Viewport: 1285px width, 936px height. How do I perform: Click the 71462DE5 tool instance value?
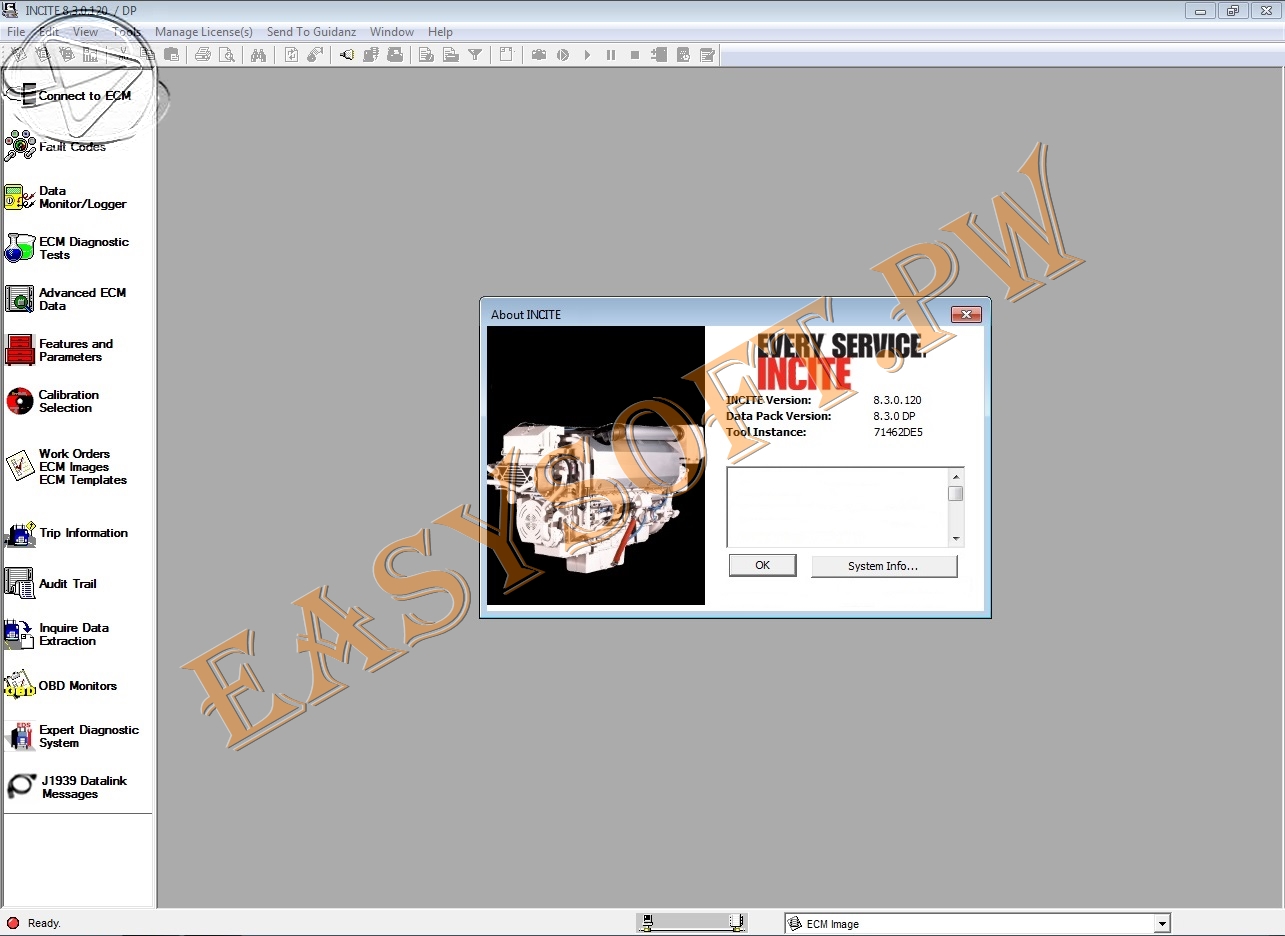[898, 432]
